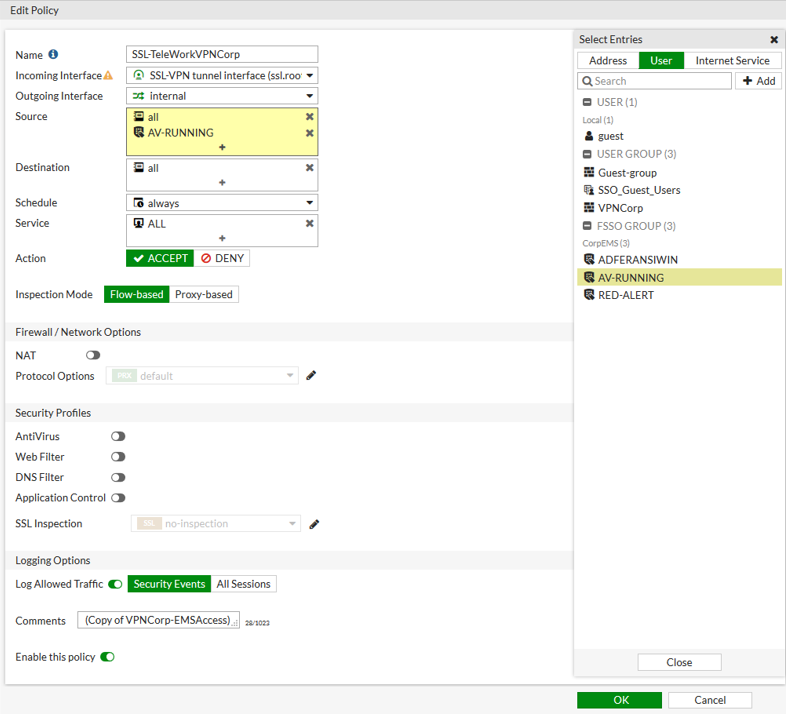Open the SSL Inspection dropdown
The height and width of the screenshot is (714, 786).
pos(216,523)
